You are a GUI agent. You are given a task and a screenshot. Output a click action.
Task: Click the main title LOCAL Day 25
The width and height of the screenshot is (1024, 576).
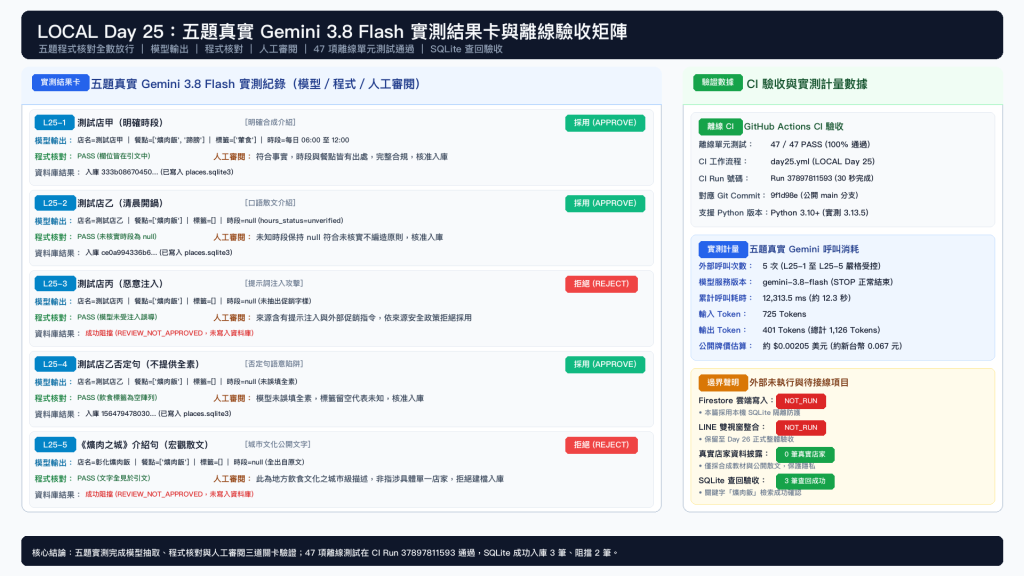pos(332,31)
